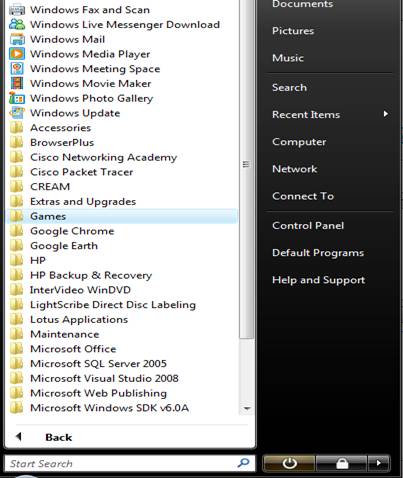Open Control Panel from right pane
The height and width of the screenshot is (478, 403).
[x=308, y=226]
